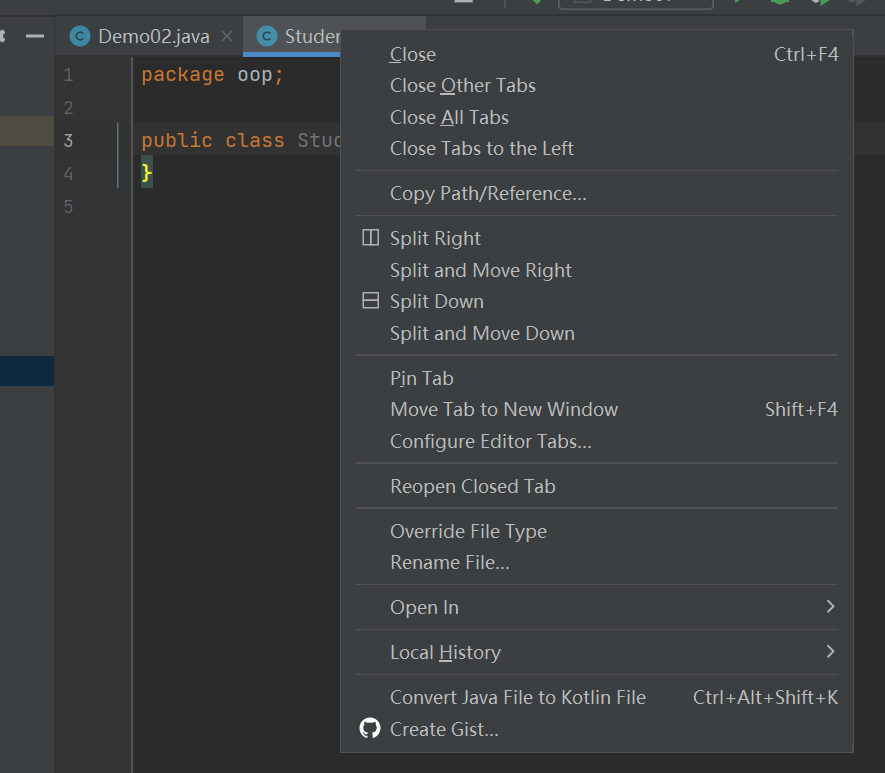This screenshot has width=885, height=773.
Task: Choose Convert Java File to Kotlin File
Action: coord(518,697)
